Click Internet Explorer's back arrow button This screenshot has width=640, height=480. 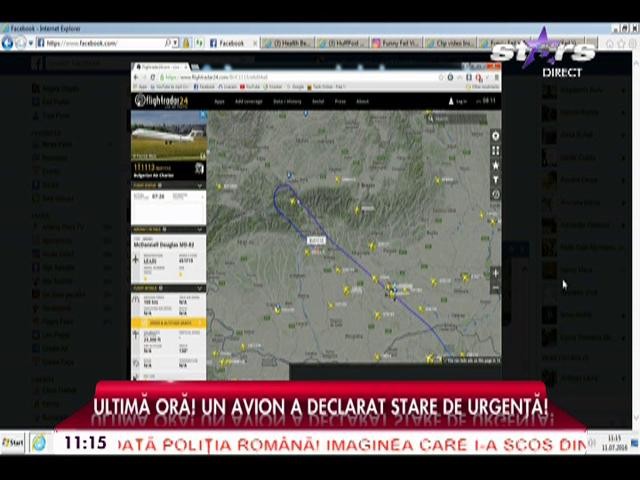tap(7, 43)
